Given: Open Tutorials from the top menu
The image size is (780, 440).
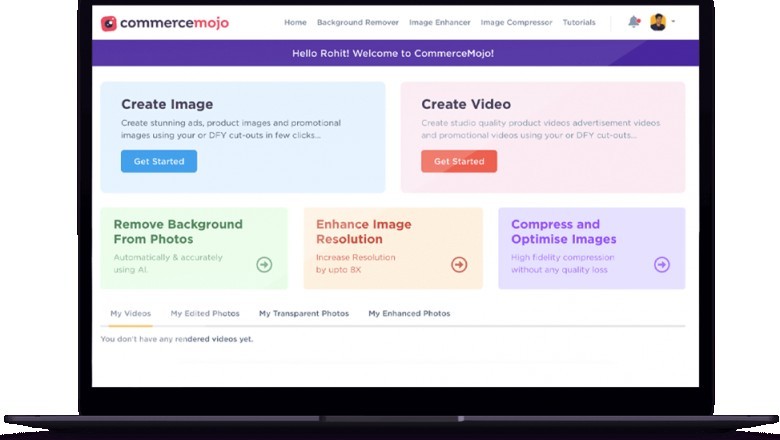Looking at the screenshot, I should (579, 22).
